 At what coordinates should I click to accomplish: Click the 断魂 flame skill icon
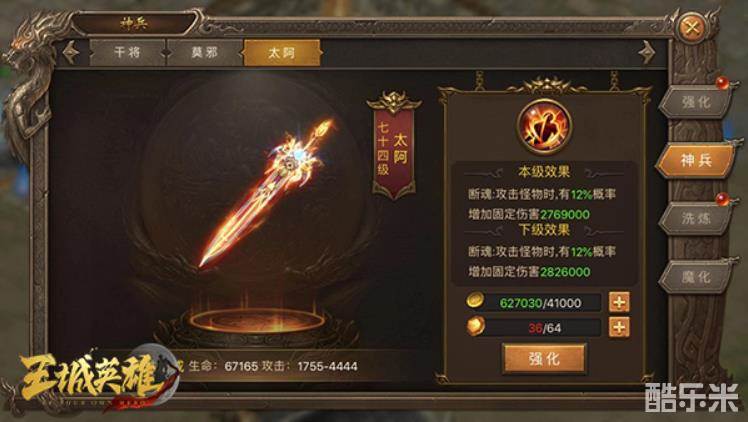click(x=544, y=127)
